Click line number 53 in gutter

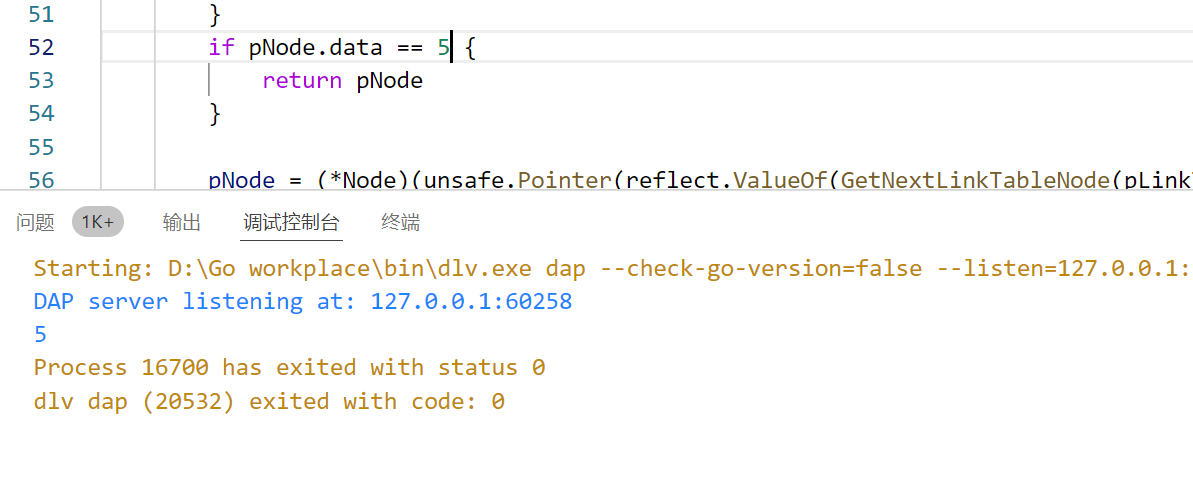coord(41,81)
